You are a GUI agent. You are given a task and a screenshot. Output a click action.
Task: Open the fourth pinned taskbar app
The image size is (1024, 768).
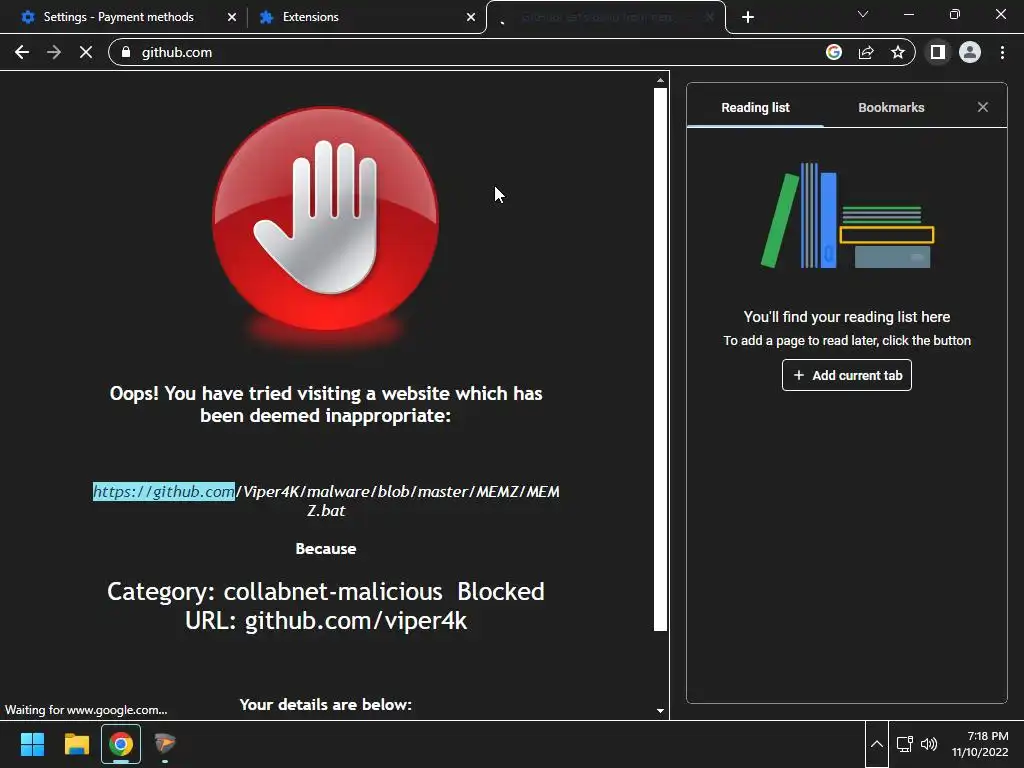pos(165,744)
